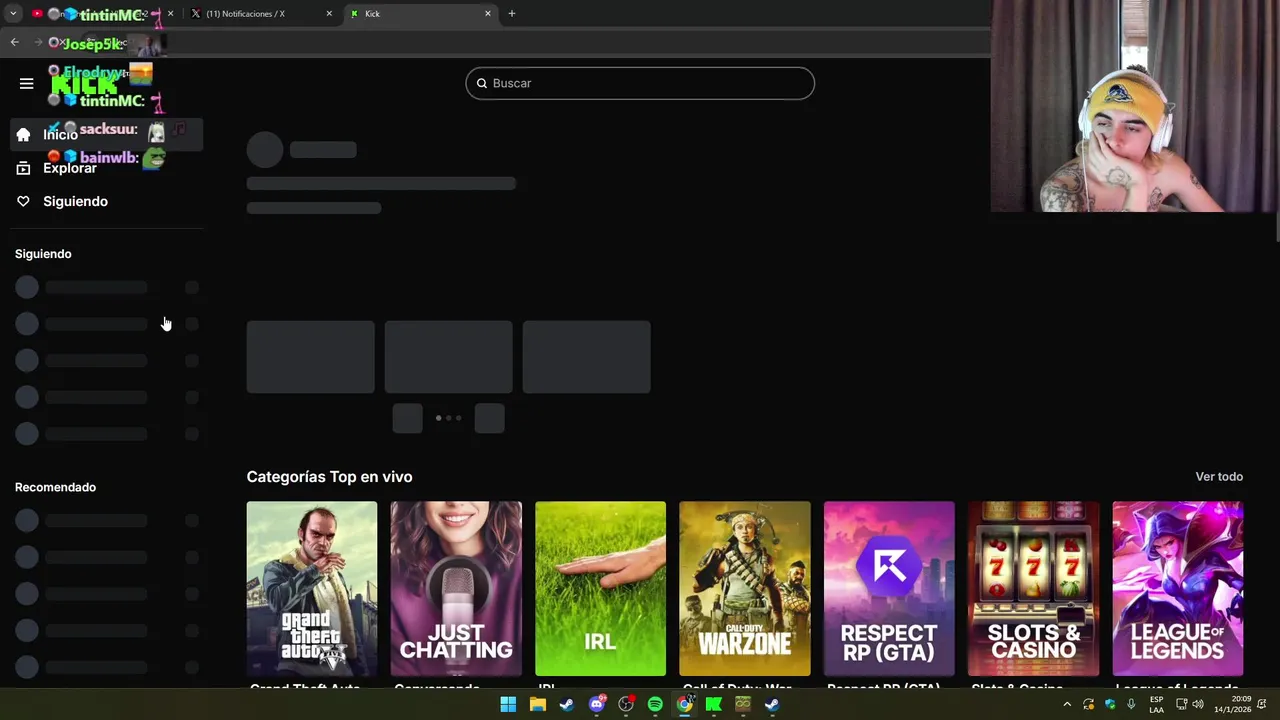The height and width of the screenshot is (720, 1280).
Task: Open the volume control tray icon
Action: tap(1198, 705)
